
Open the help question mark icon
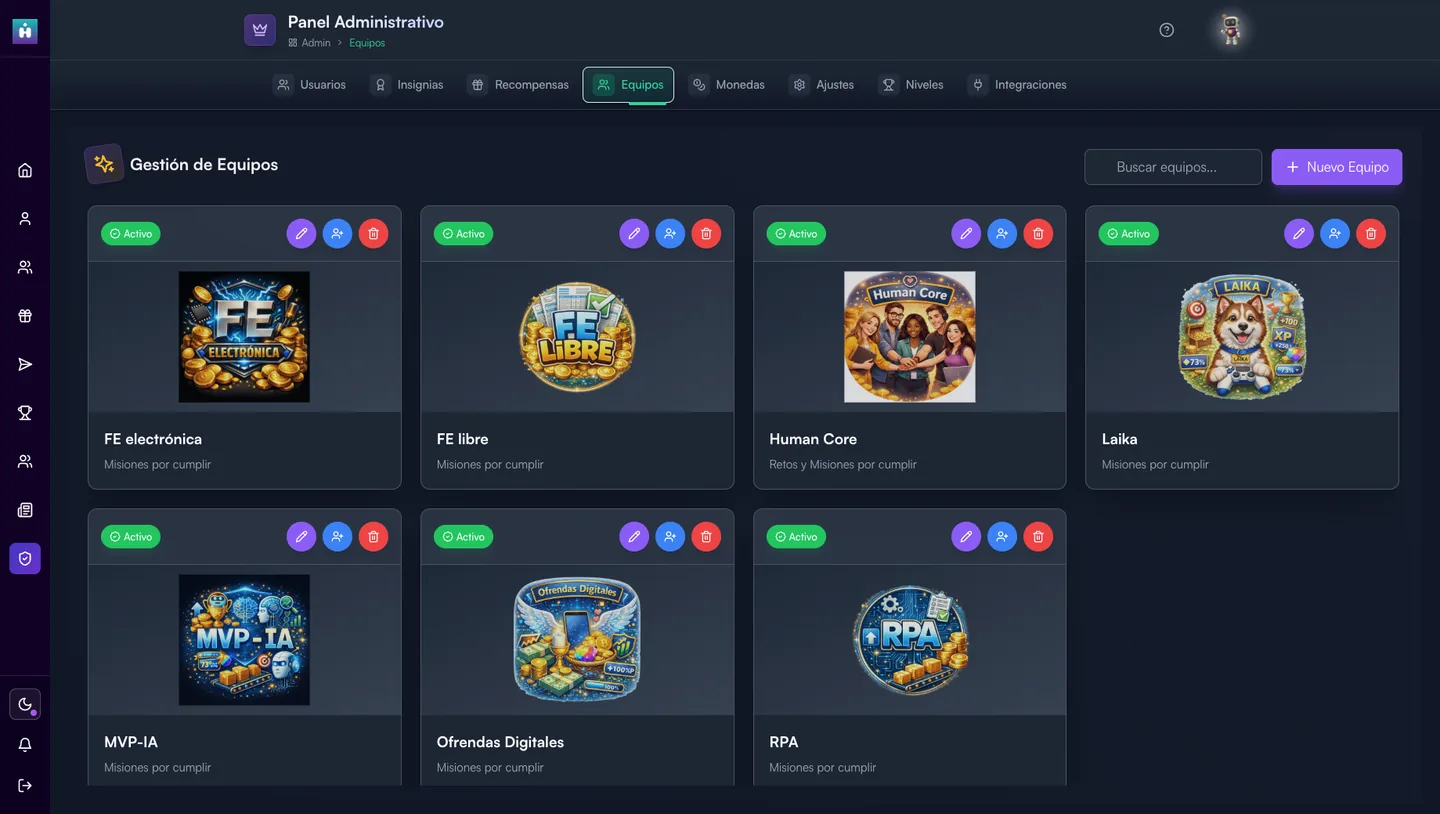pos(1166,30)
